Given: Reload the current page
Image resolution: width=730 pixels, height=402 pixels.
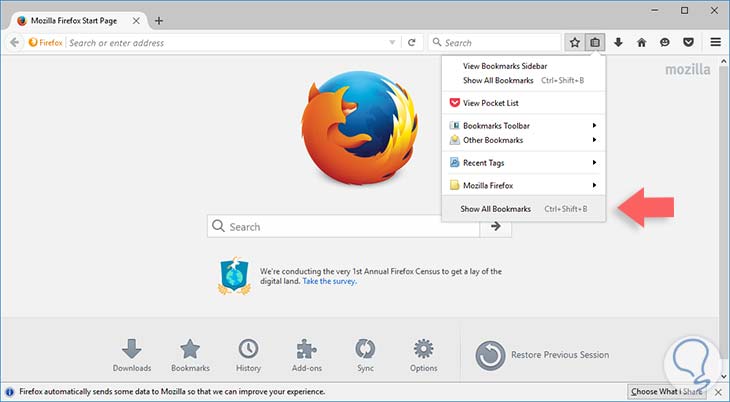Looking at the screenshot, I should click(412, 42).
